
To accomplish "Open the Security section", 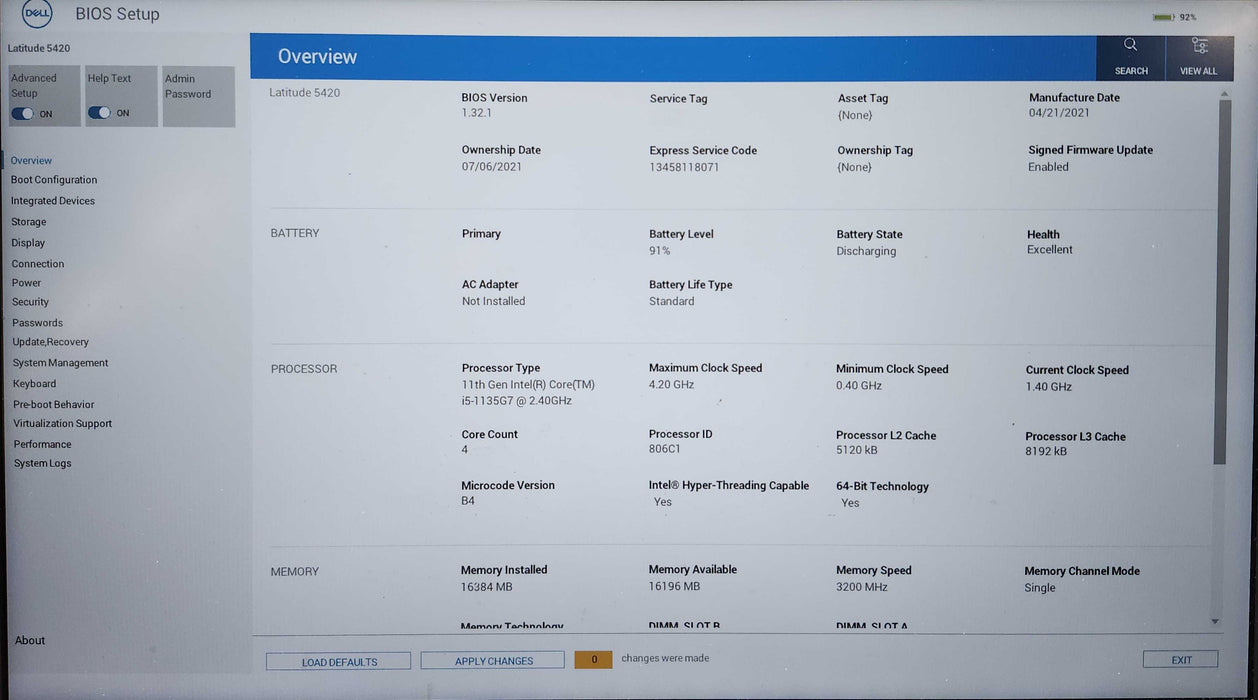I will coord(30,301).
